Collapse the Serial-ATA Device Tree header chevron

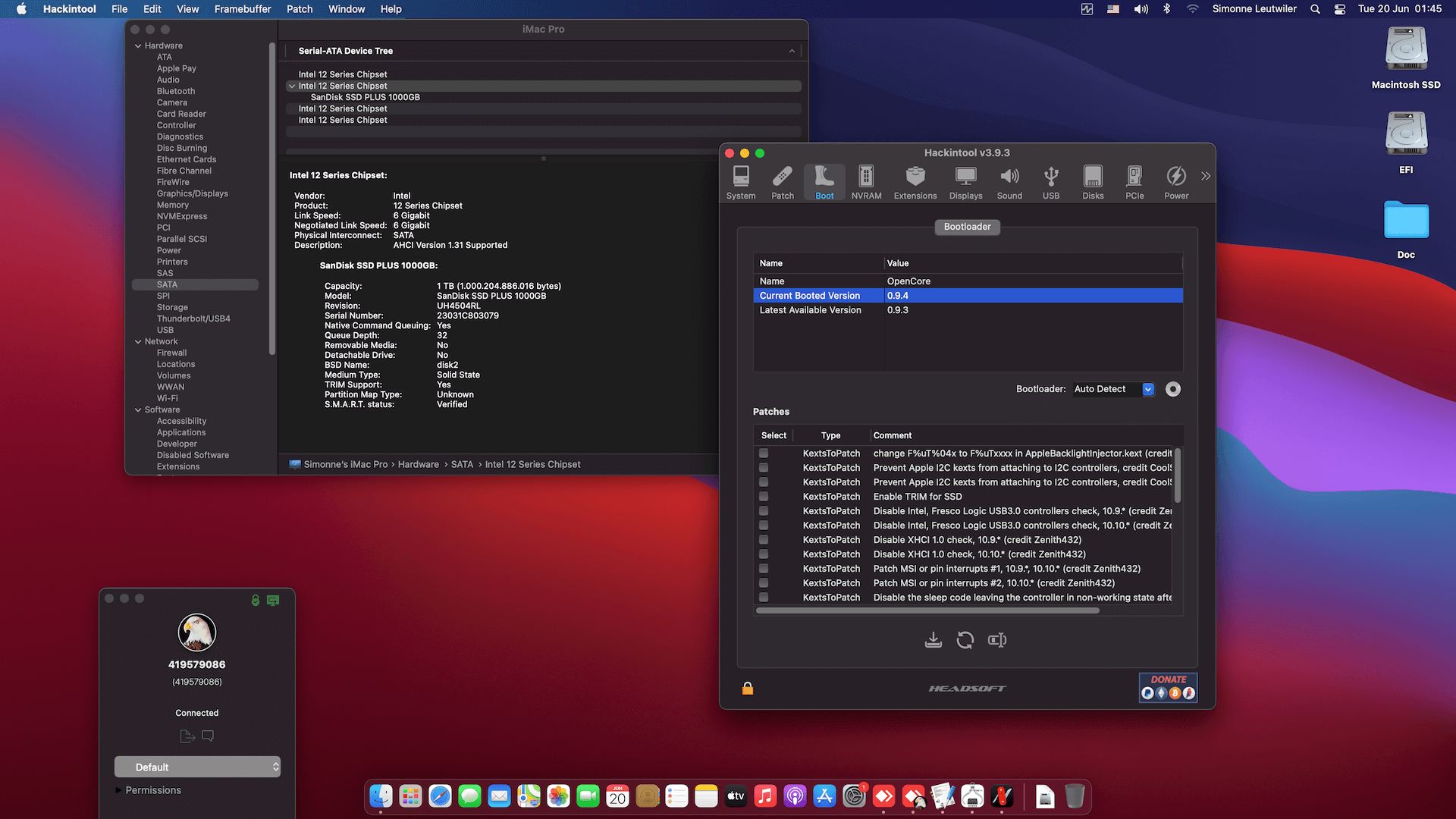tap(792, 51)
